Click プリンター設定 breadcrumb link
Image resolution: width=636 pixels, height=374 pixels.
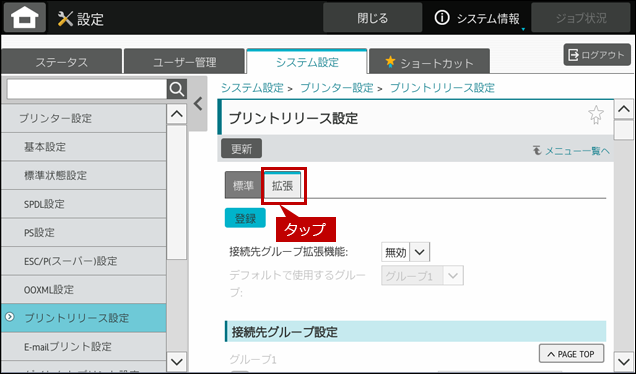coord(337,88)
